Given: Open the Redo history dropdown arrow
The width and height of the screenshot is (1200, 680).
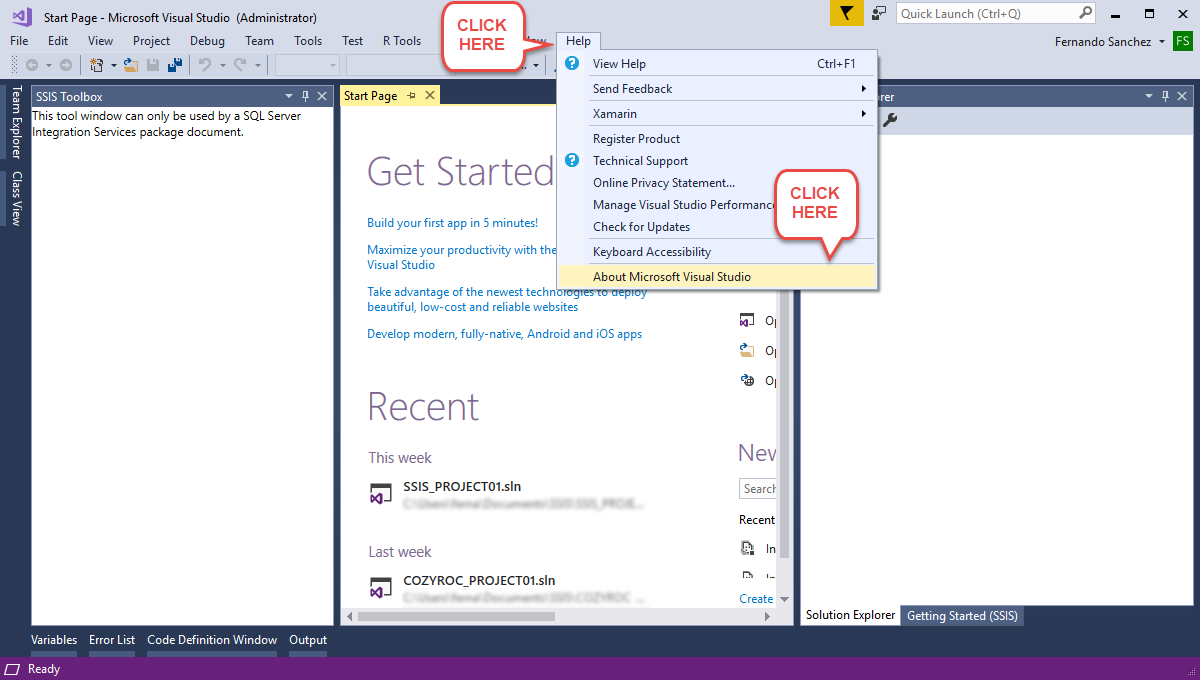Looking at the screenshot, I should pos(256,65).
